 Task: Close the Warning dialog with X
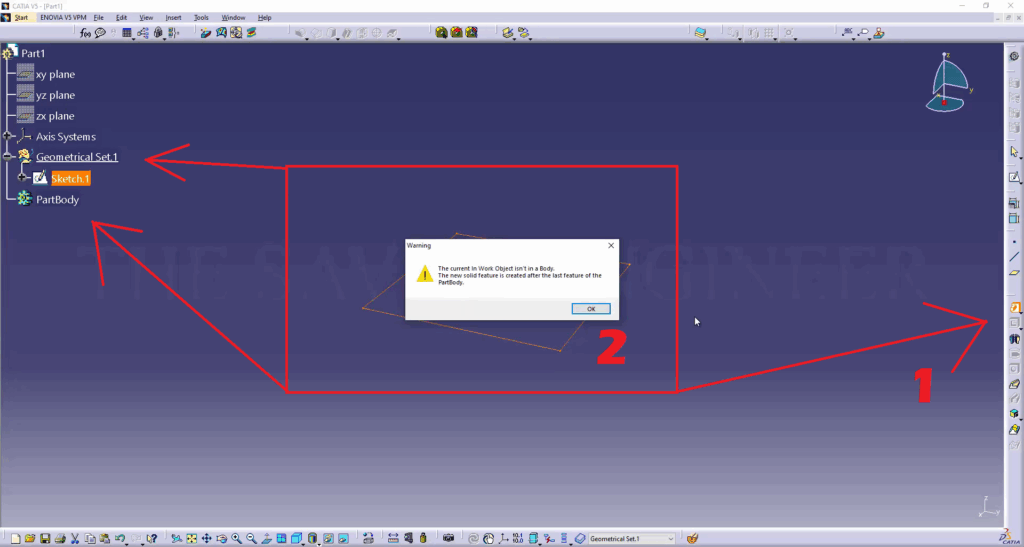(610, 245)
